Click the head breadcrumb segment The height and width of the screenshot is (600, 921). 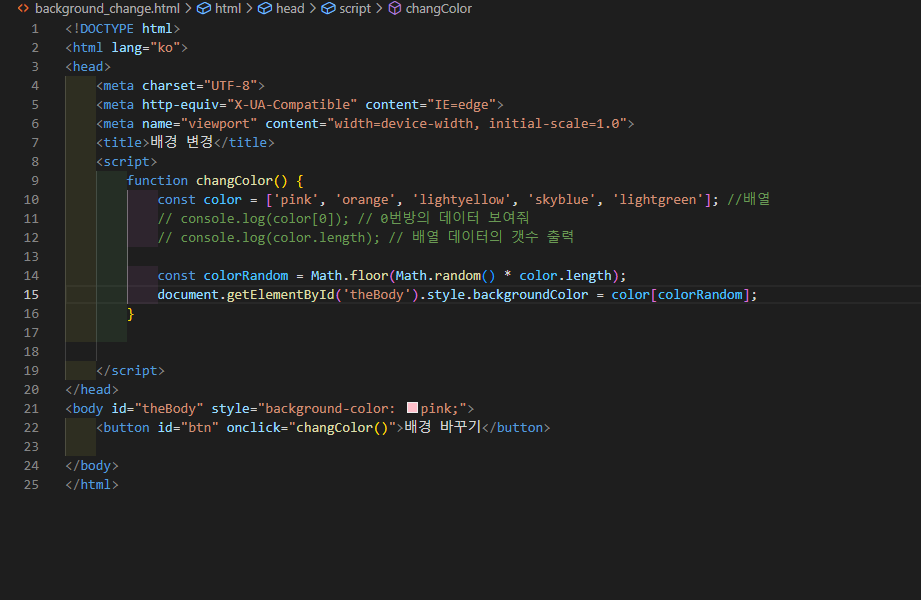[290, 9]
